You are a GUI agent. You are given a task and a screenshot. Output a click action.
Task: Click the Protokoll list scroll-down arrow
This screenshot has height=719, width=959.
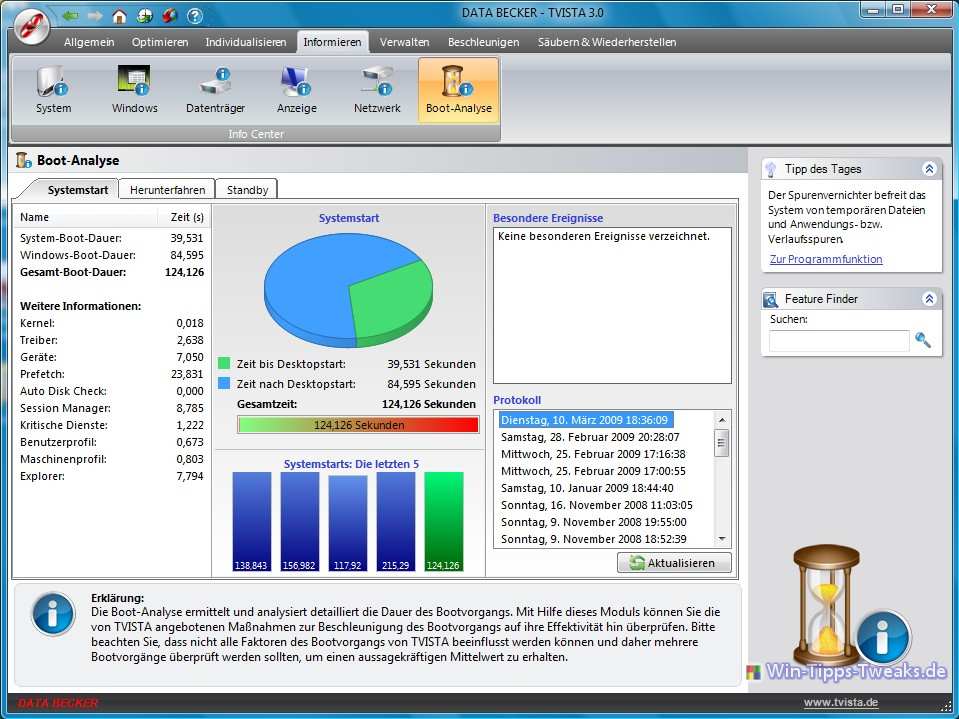(722, 539)
